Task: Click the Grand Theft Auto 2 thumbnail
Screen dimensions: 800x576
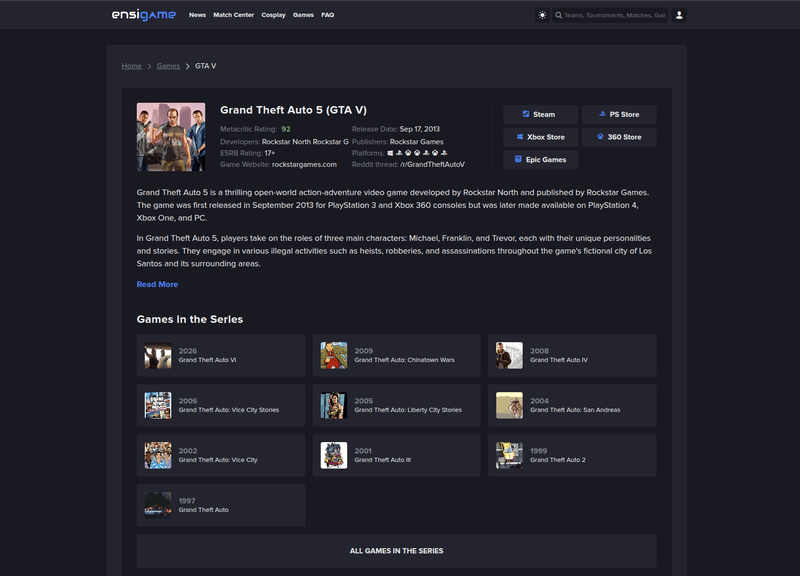Action: [509, 455]
